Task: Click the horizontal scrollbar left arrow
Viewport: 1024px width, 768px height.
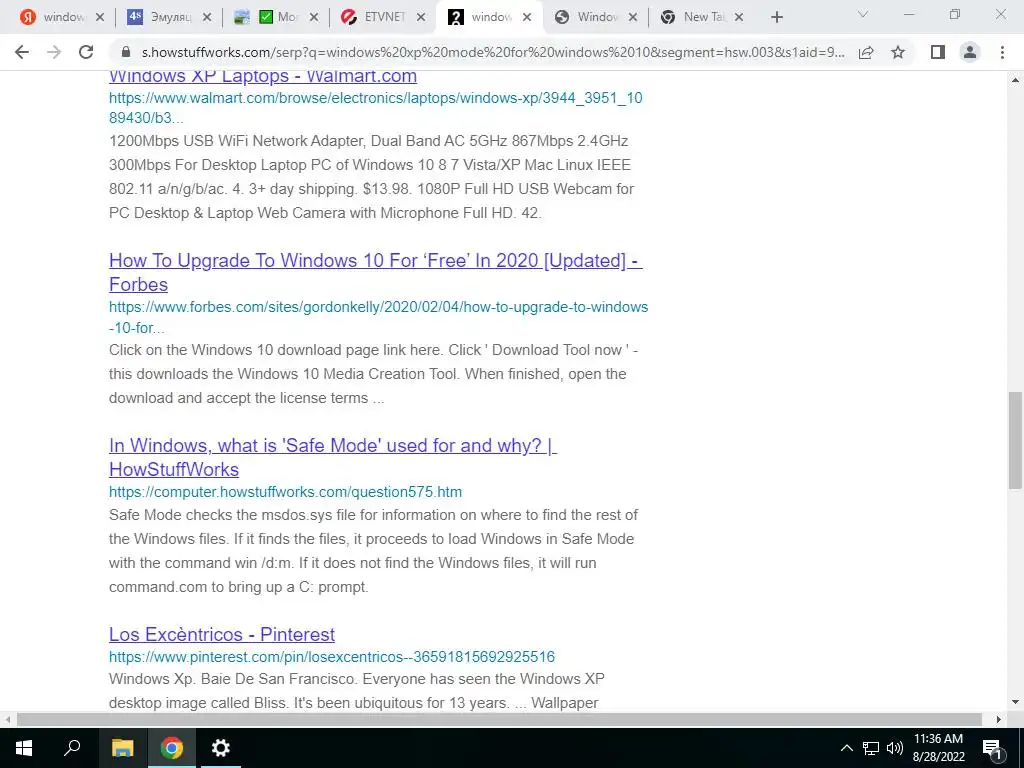Action: point(7,719)
